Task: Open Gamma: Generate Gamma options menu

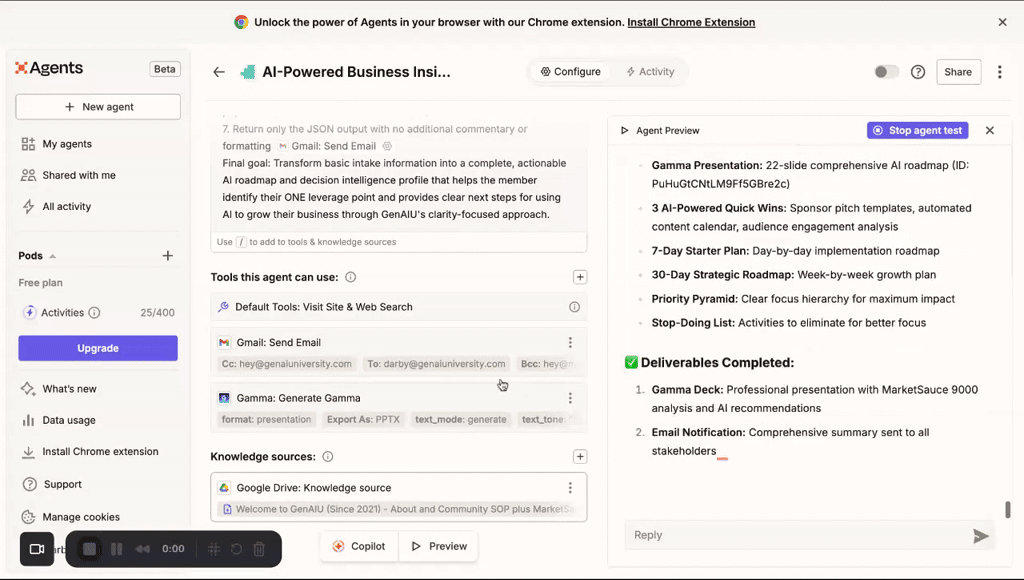Action: click(x=570, y=398)
